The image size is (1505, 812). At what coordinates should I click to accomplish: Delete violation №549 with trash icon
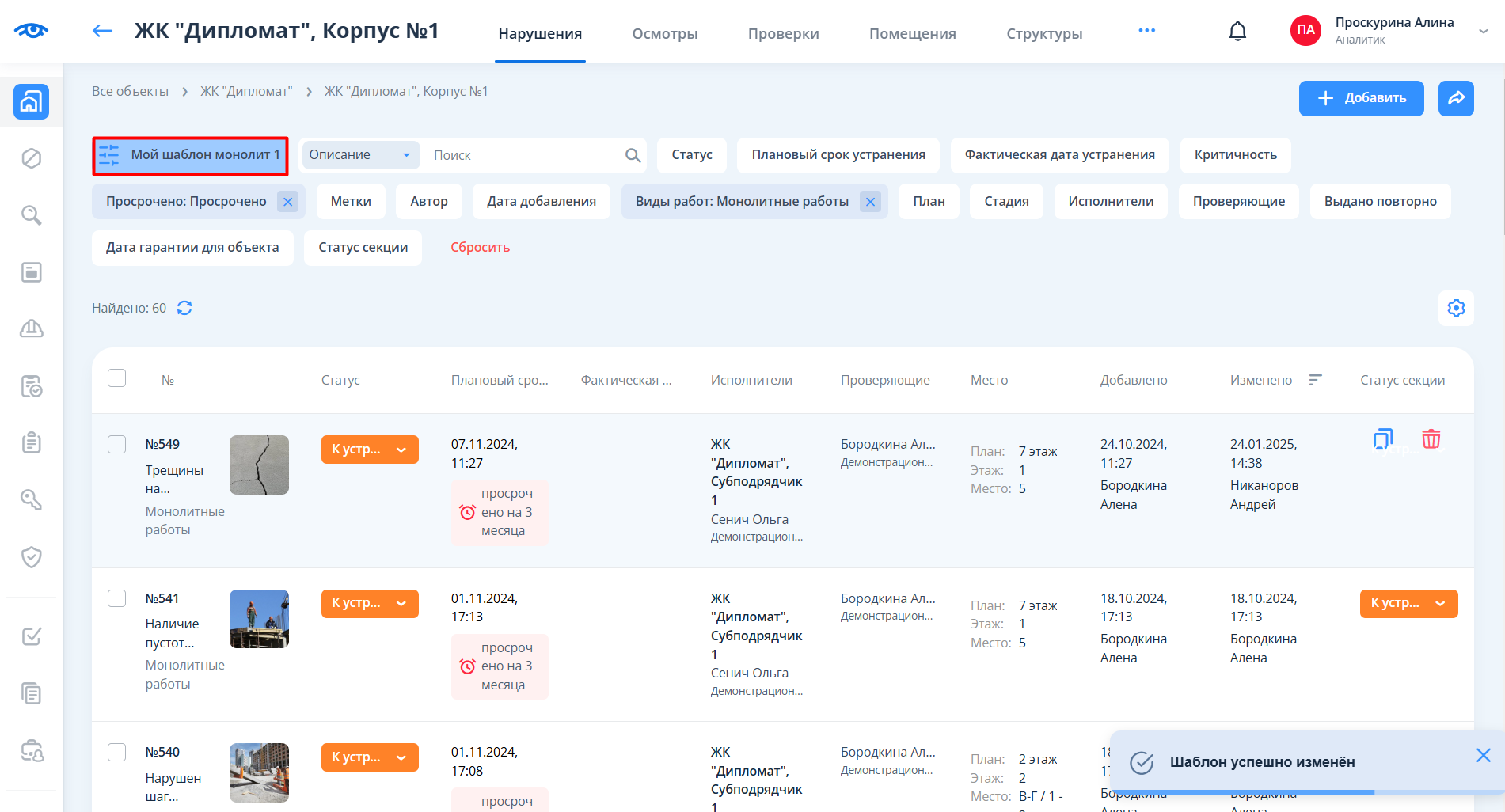point(1431,439)
